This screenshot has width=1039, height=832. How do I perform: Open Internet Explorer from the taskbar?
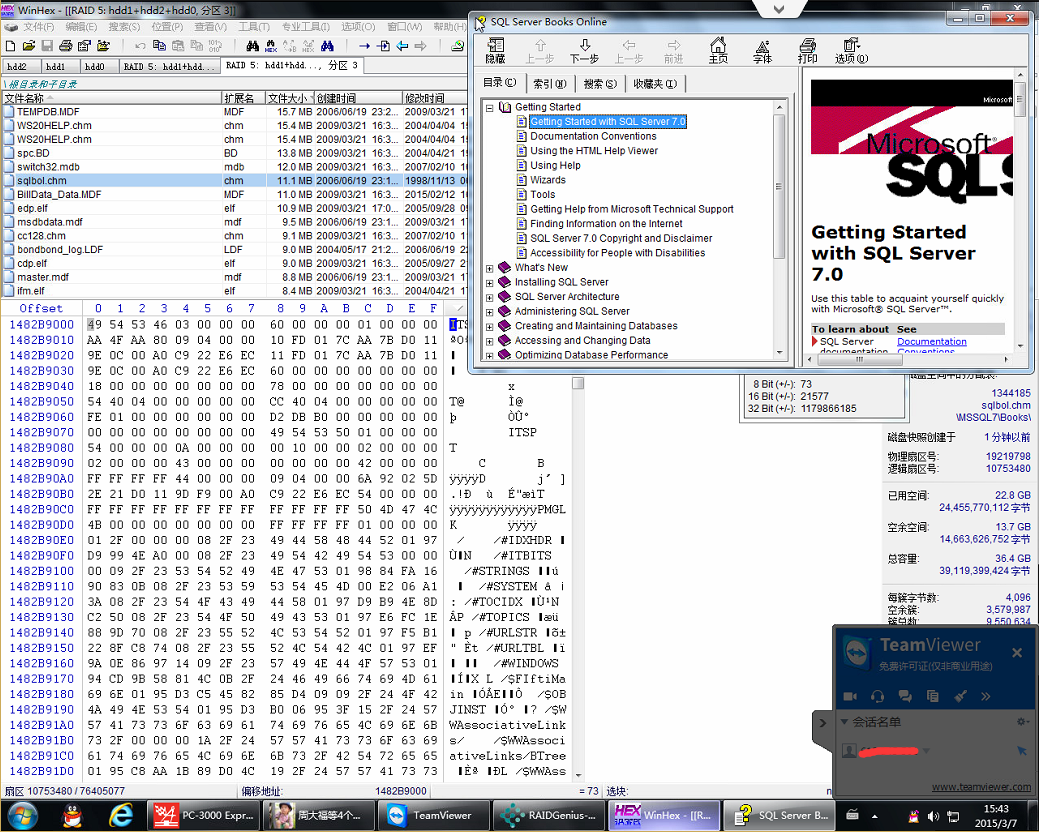(x=121, y=815)
